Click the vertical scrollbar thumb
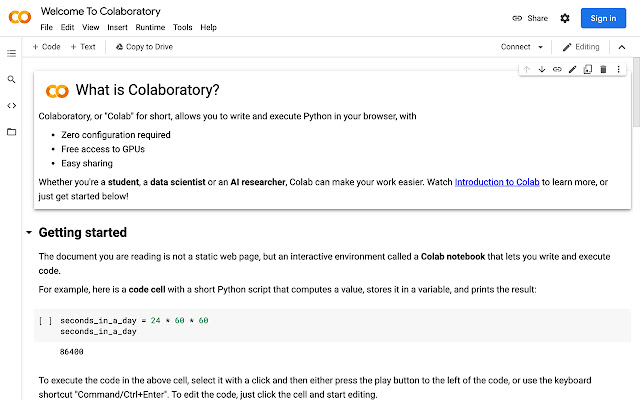The height and width of the screenshot is (400, 640). point(636,92)
